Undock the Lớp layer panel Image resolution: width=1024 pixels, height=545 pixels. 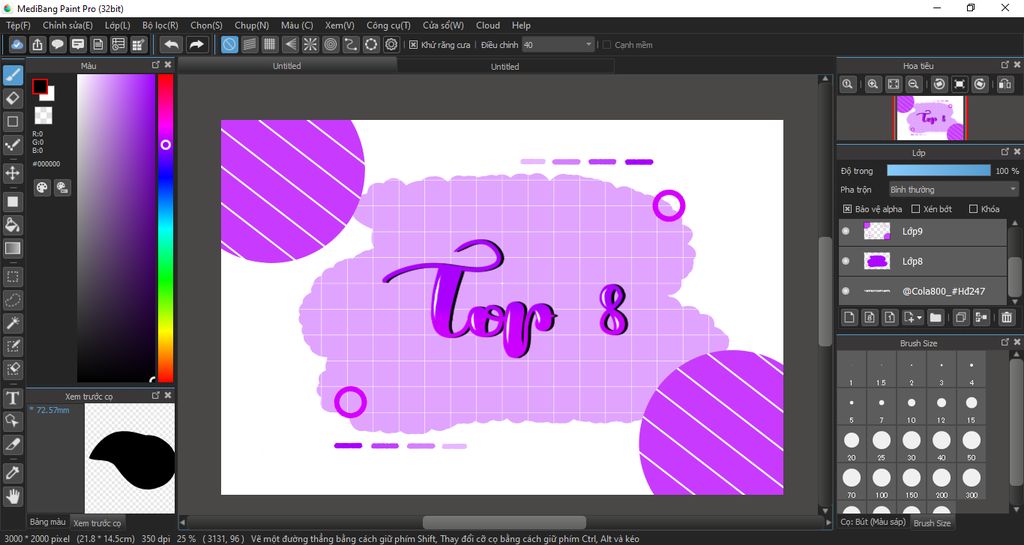1005,151
